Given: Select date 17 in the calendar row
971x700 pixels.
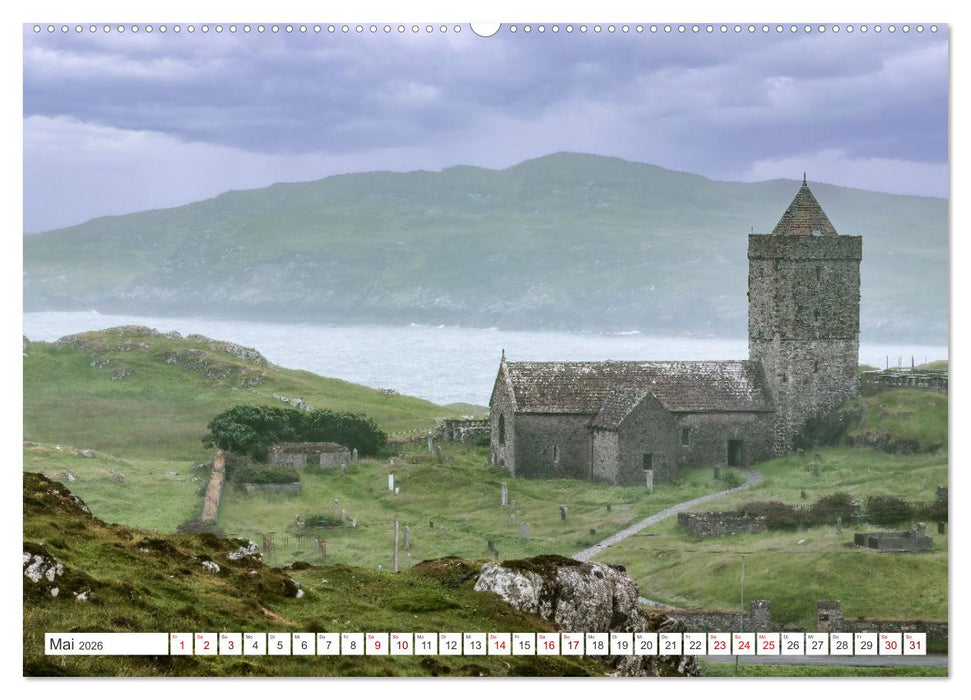Looking at the screenshot, I should [x=572, y=644].
